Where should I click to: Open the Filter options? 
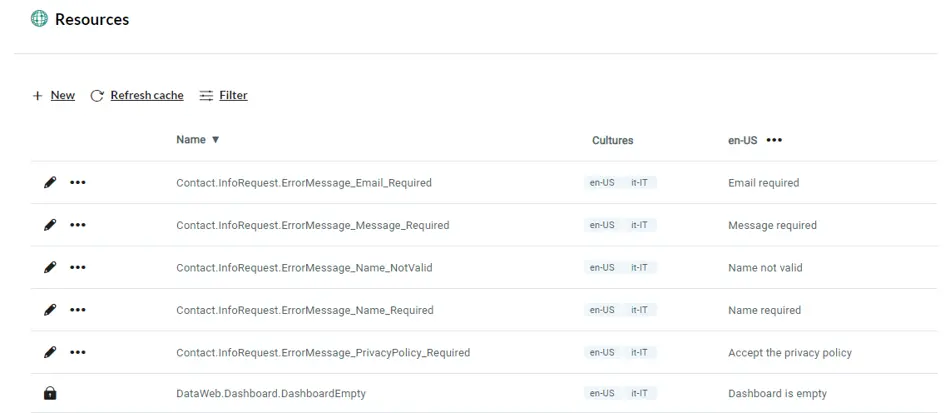pos(224,95)
